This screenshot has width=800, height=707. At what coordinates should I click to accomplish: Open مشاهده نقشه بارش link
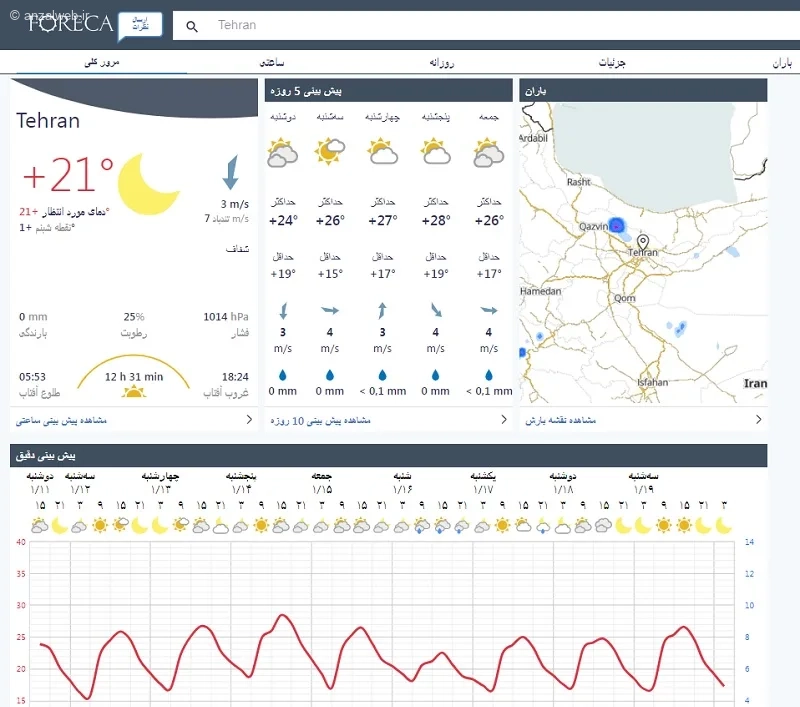coord(561,420)
